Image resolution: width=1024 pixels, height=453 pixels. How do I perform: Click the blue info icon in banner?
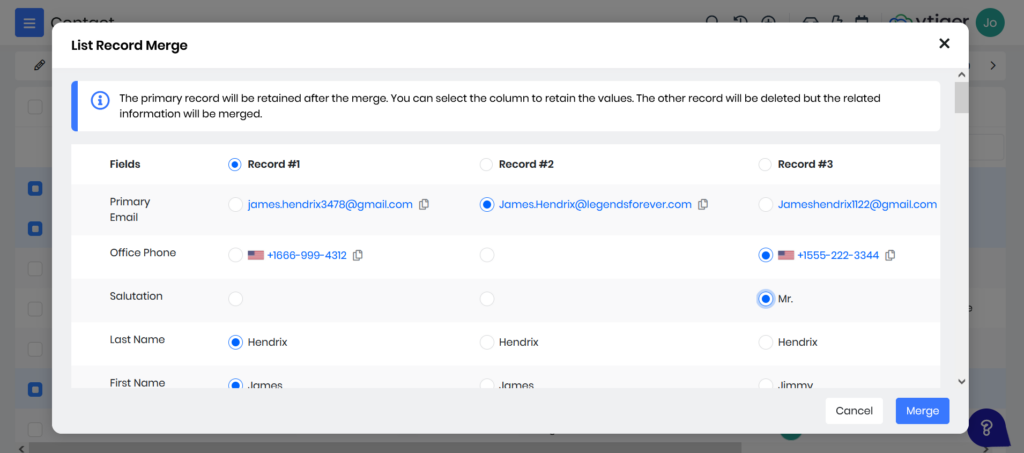click(100, 100)
